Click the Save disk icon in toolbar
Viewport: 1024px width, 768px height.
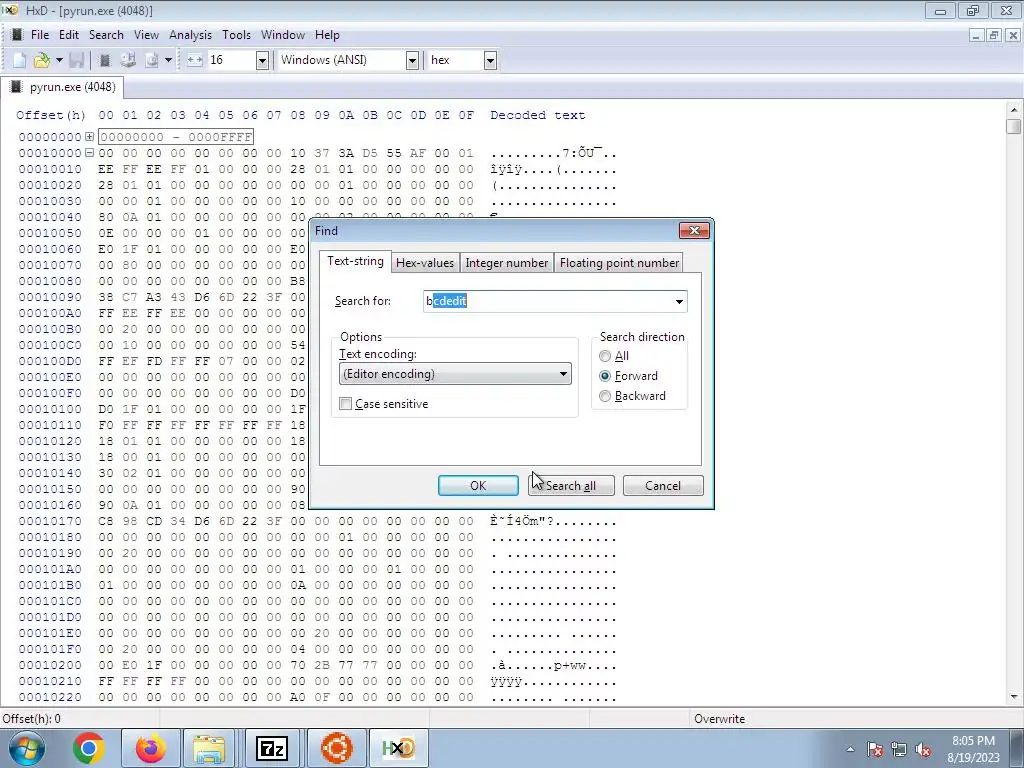[76, 60]
